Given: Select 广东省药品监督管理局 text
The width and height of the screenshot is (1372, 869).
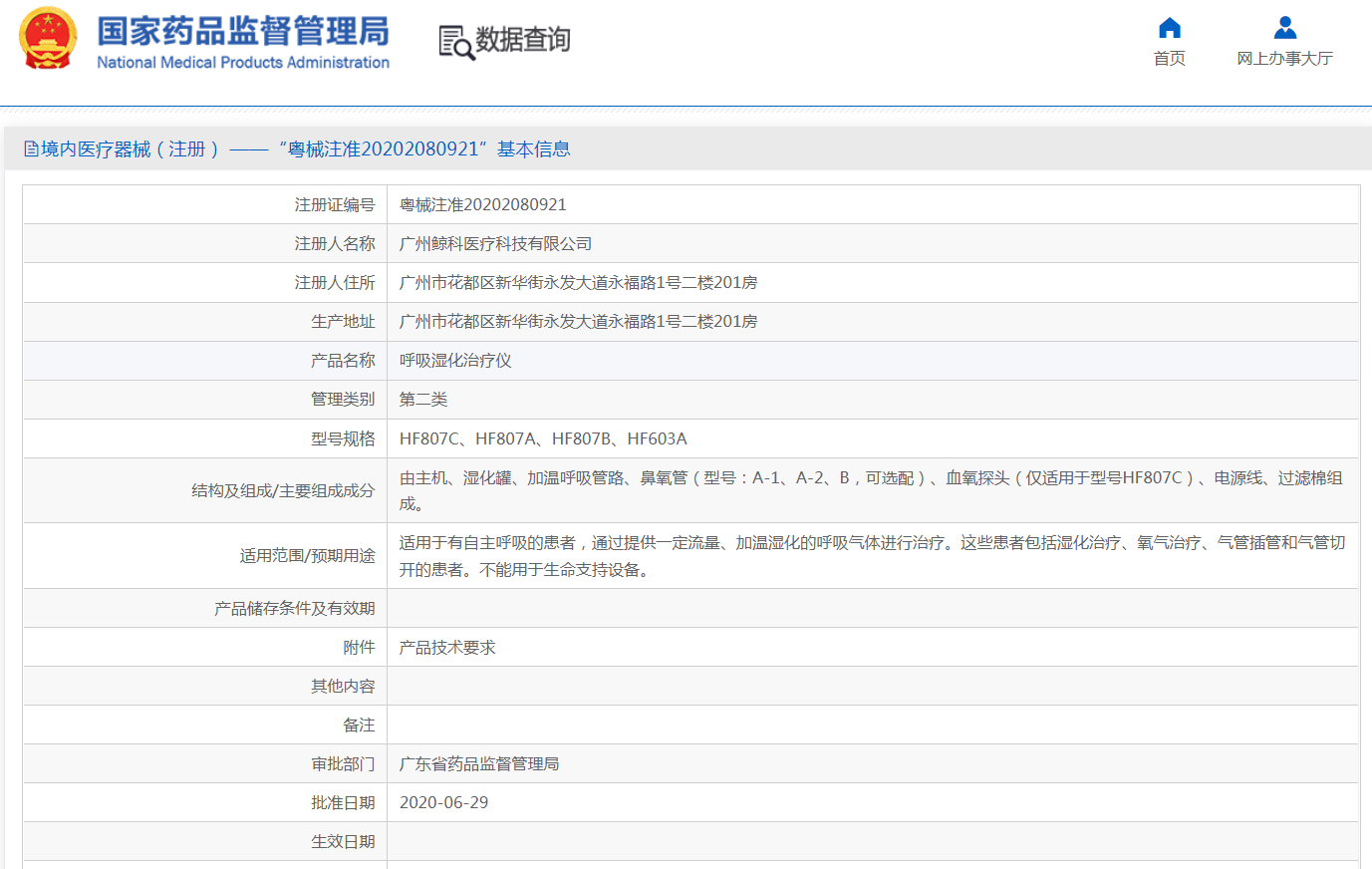Looking at the screenshot, I should pyautogui.click(x=479, y=764).
